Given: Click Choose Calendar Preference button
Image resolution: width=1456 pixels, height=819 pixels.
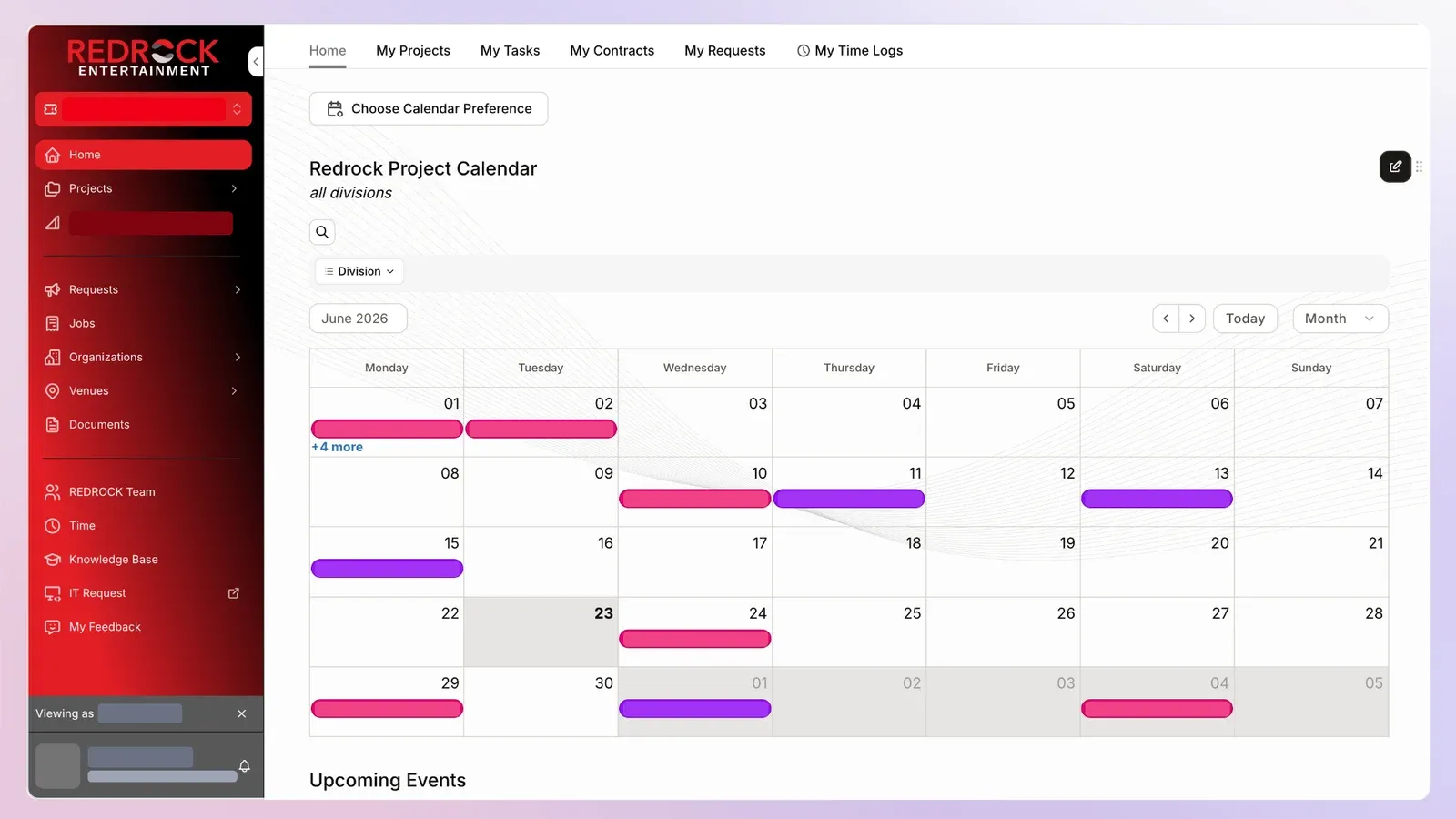Looking at the screenshot, I should (429, 108).
